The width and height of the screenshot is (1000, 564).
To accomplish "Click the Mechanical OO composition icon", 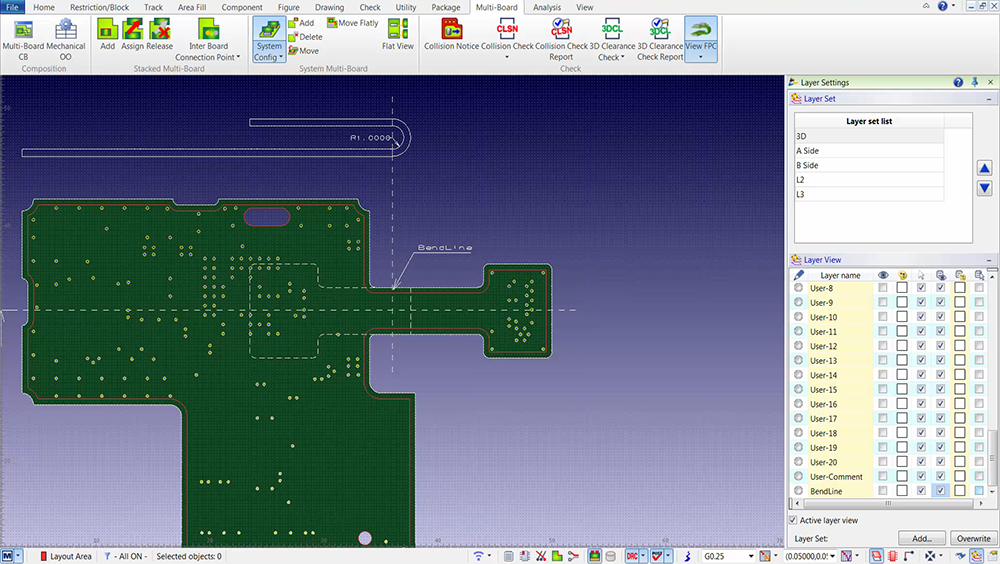I will coord(66,30).
